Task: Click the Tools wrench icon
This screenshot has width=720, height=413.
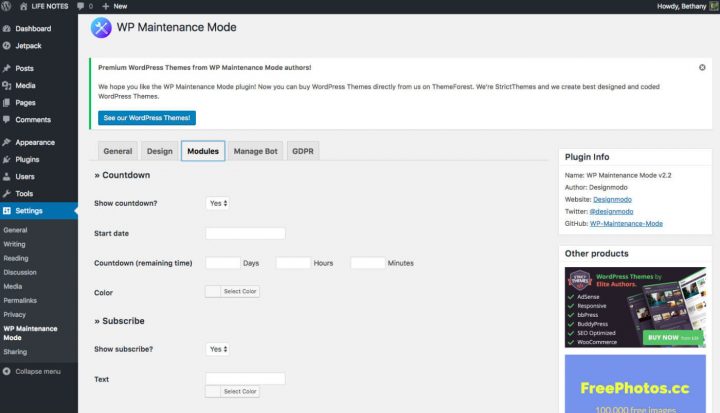Action: (6, 193)
